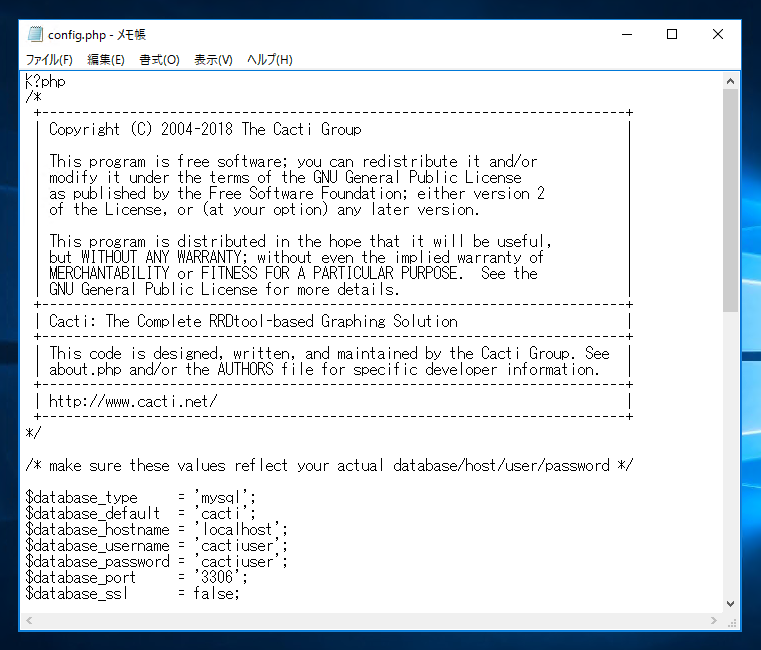Click the '3306' port value
This screenshot has height=650, width=761.
217,578
